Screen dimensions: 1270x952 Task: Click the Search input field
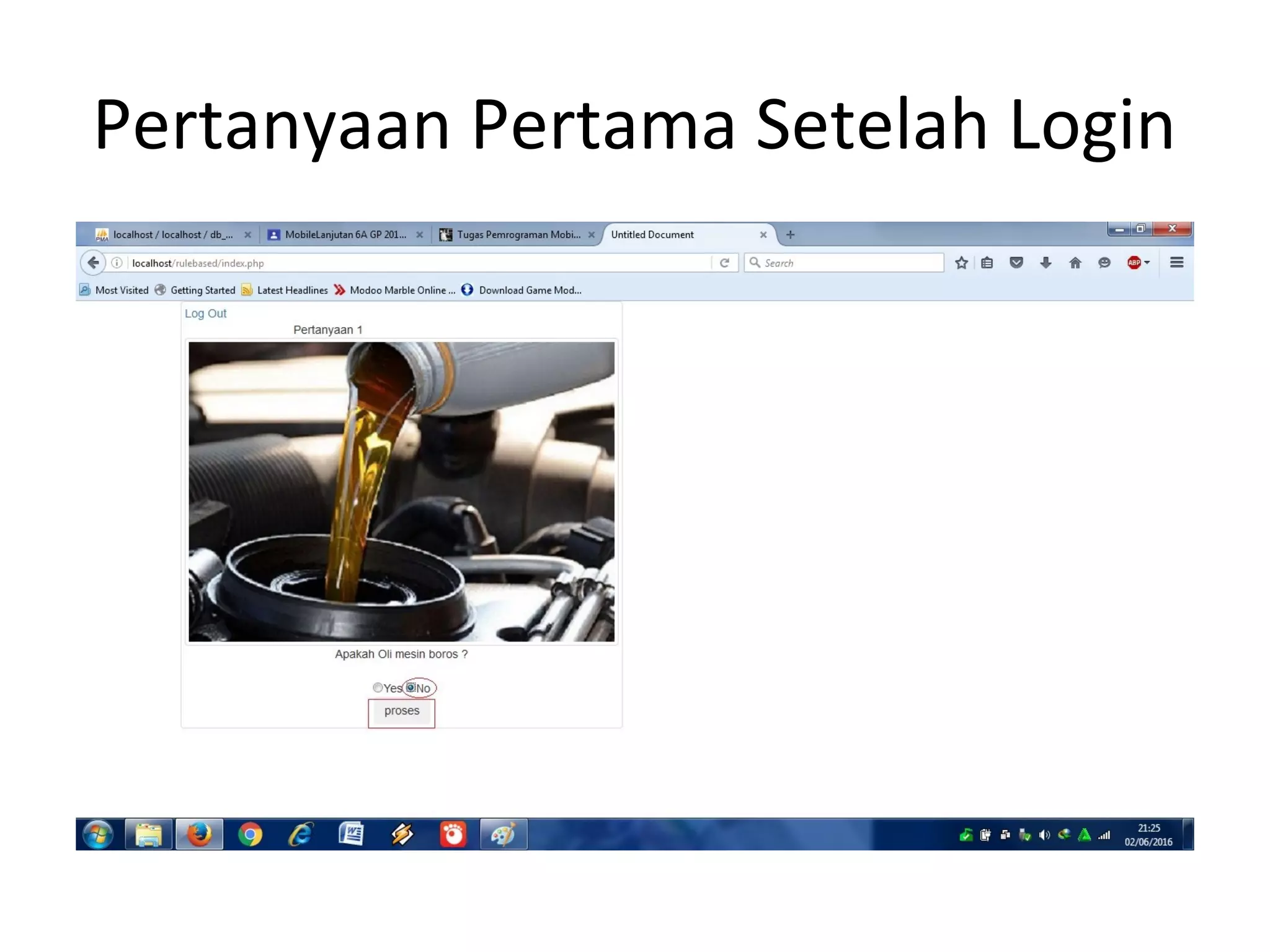tap(850, 263)
